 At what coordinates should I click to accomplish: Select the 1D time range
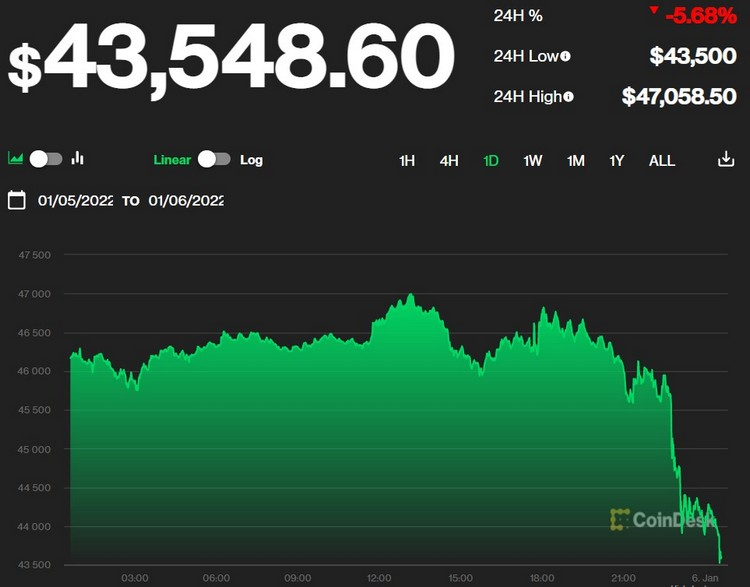[491, 160]
